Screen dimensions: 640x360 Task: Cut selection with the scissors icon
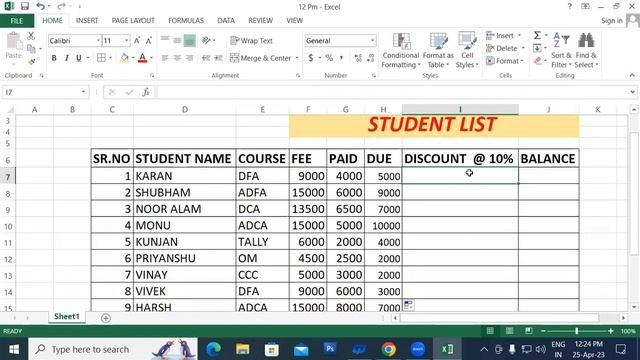point(31,36)
